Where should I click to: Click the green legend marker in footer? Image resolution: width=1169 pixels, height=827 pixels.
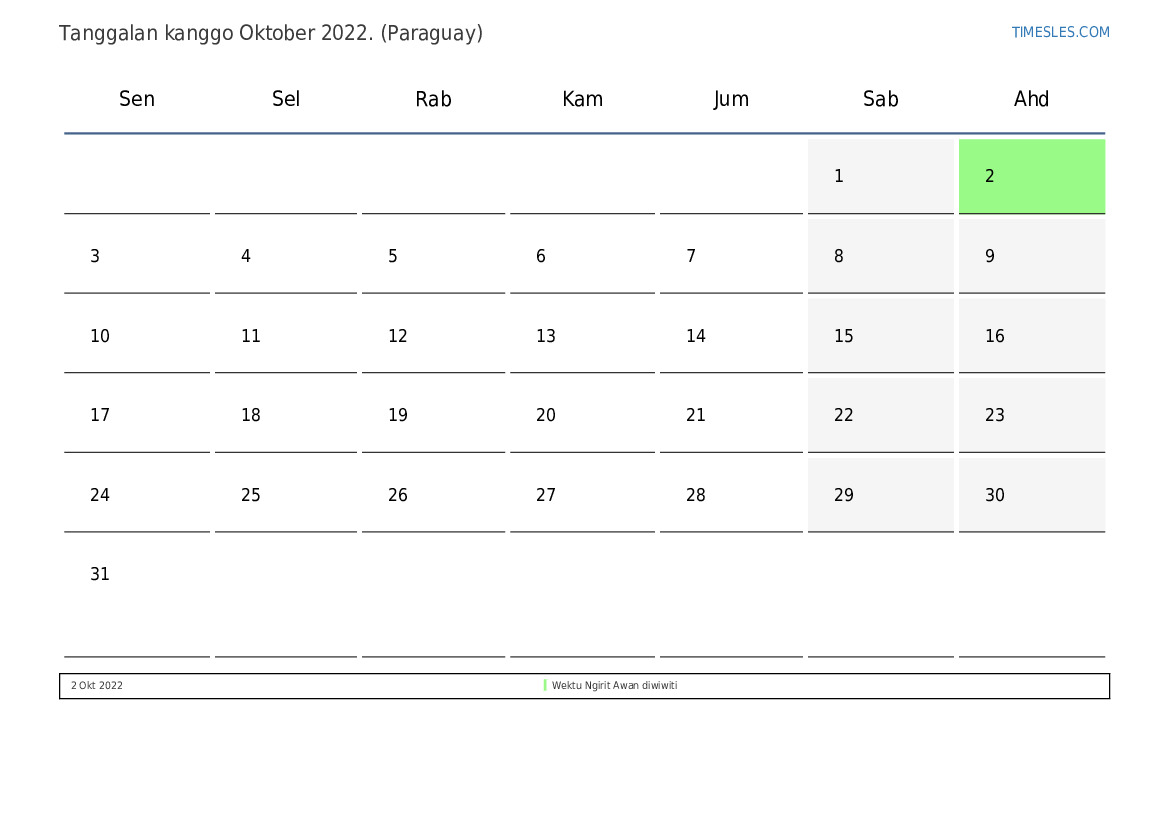click(545, 686)
